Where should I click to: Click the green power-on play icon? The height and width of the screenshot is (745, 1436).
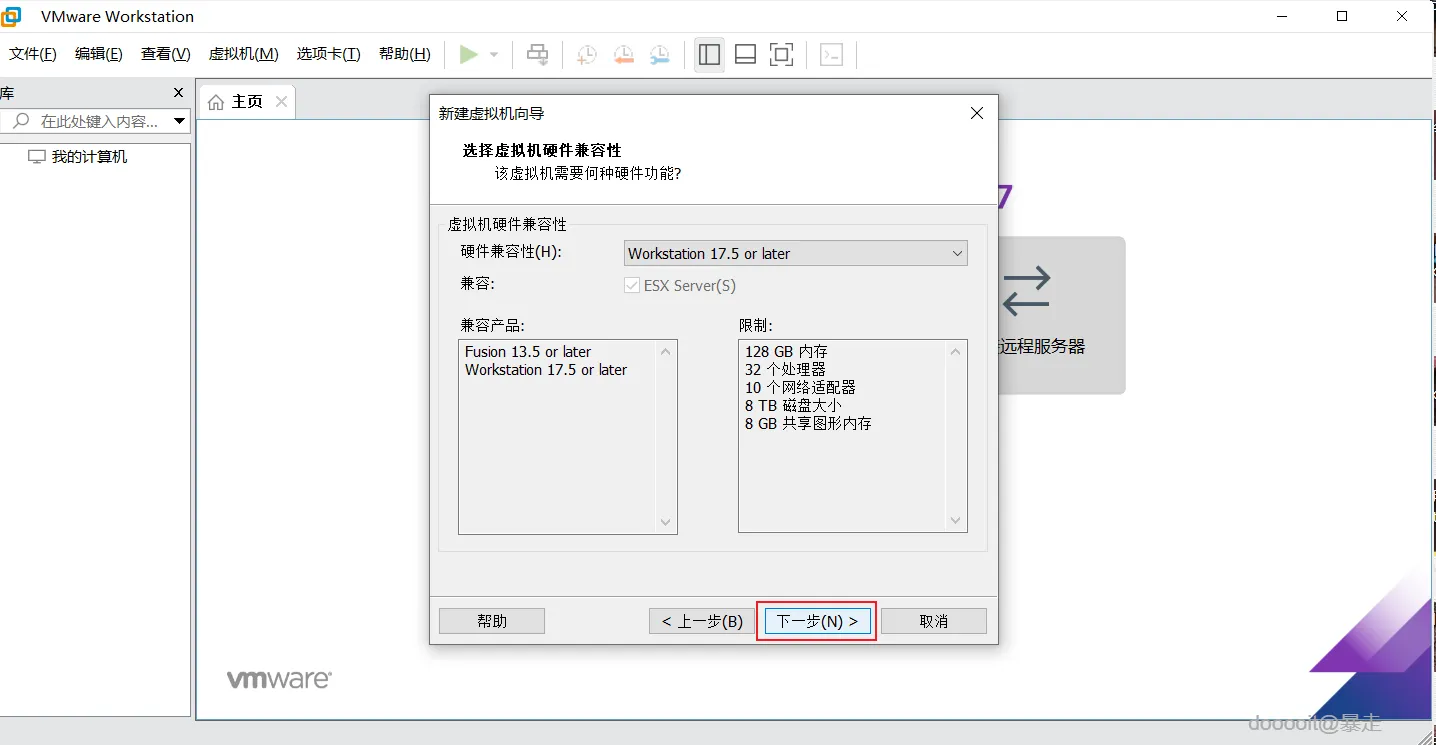(468, 54)
